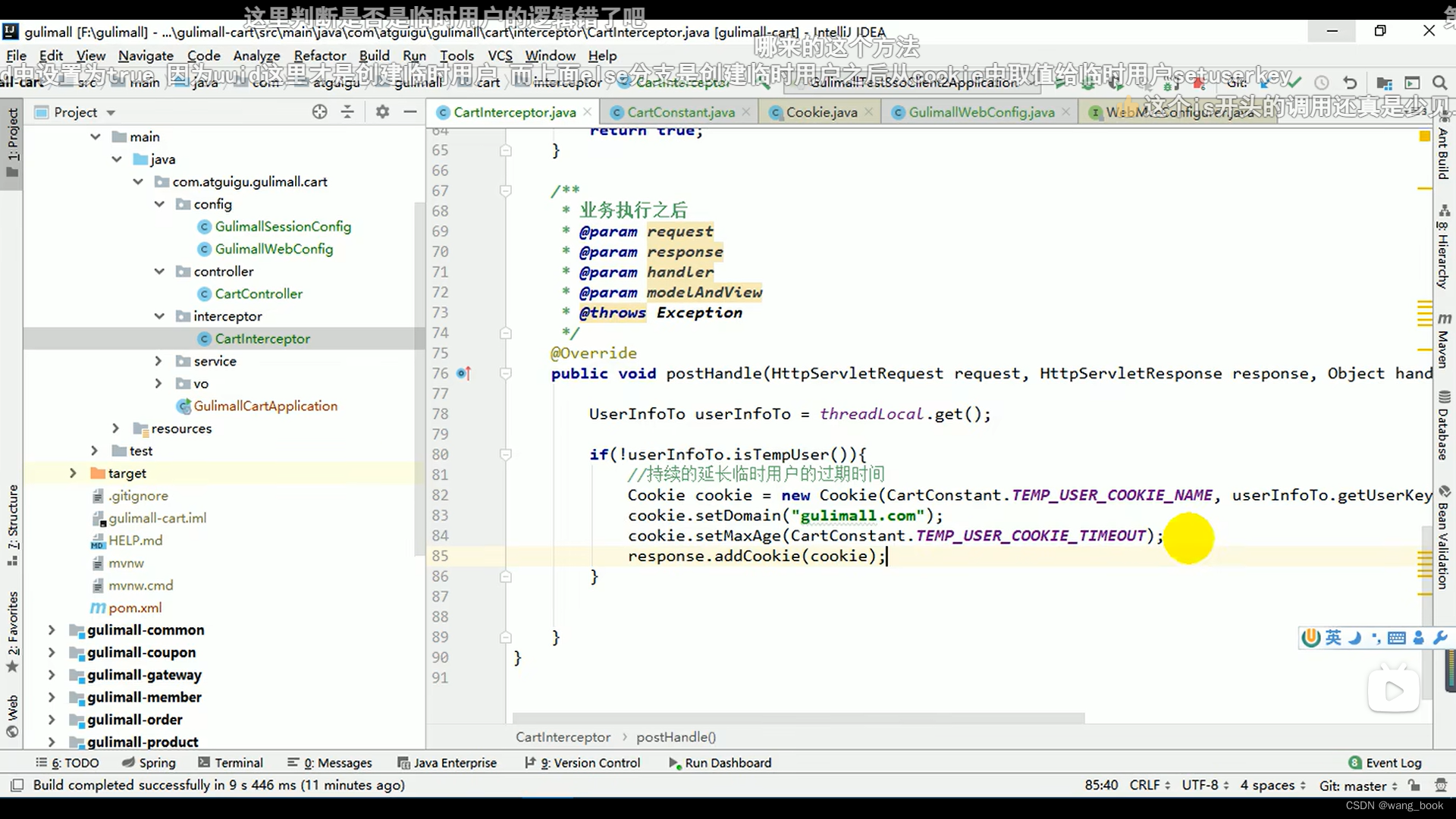
Task: Open the Terminal tool window
Action: (x=231, y=763)
